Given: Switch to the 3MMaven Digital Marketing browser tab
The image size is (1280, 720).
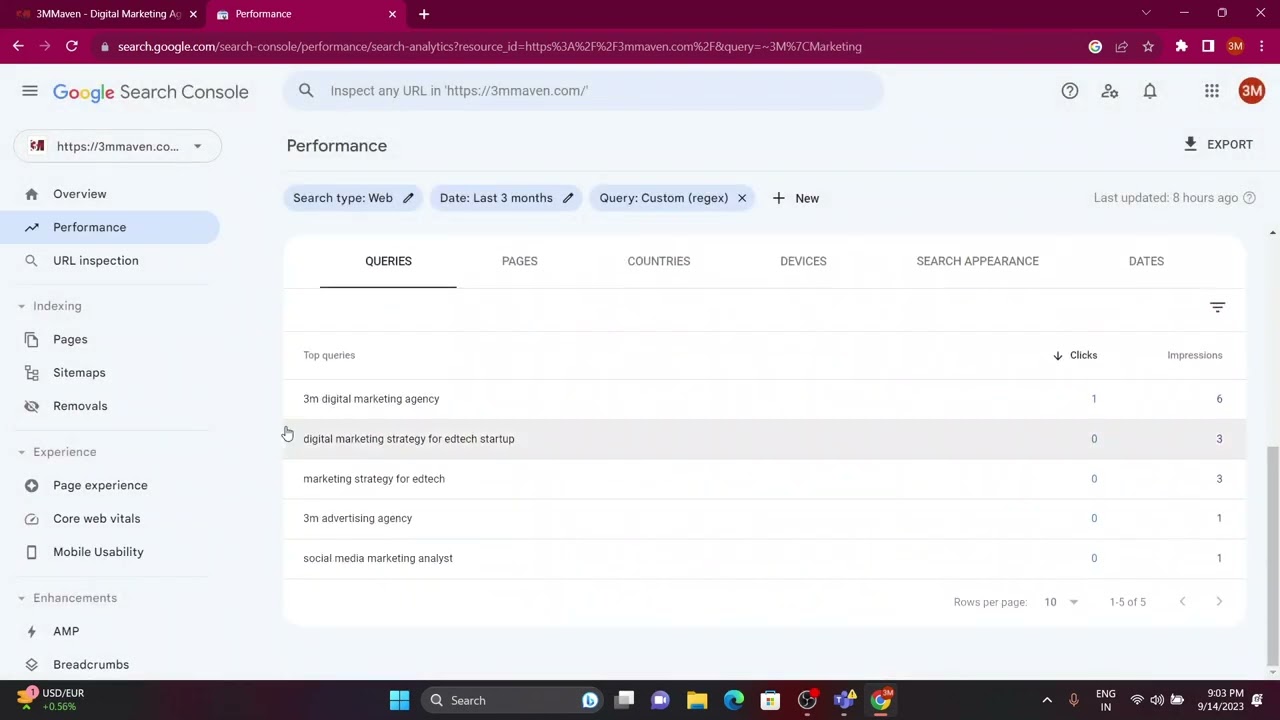Looking at the screenshot, I should (x=107, y=14).
